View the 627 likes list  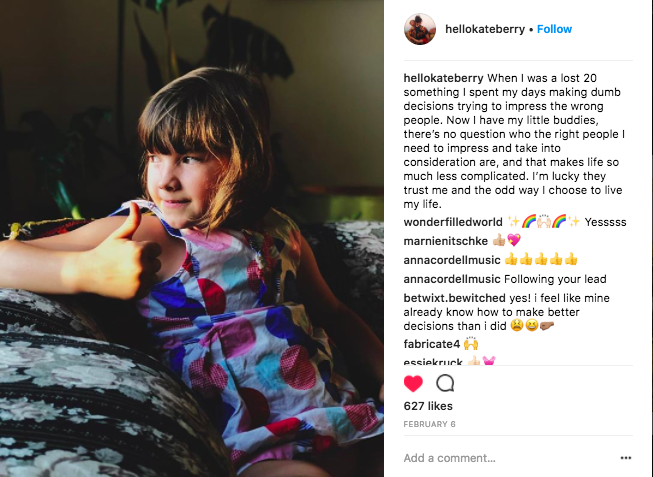[x=428, y=406]
